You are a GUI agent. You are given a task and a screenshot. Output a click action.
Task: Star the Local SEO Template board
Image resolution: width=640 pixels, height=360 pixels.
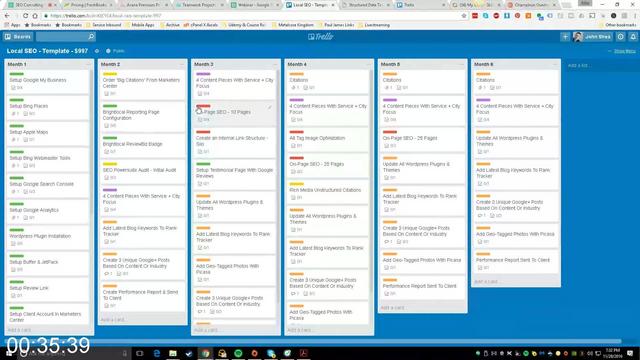[x=97, y=51]
